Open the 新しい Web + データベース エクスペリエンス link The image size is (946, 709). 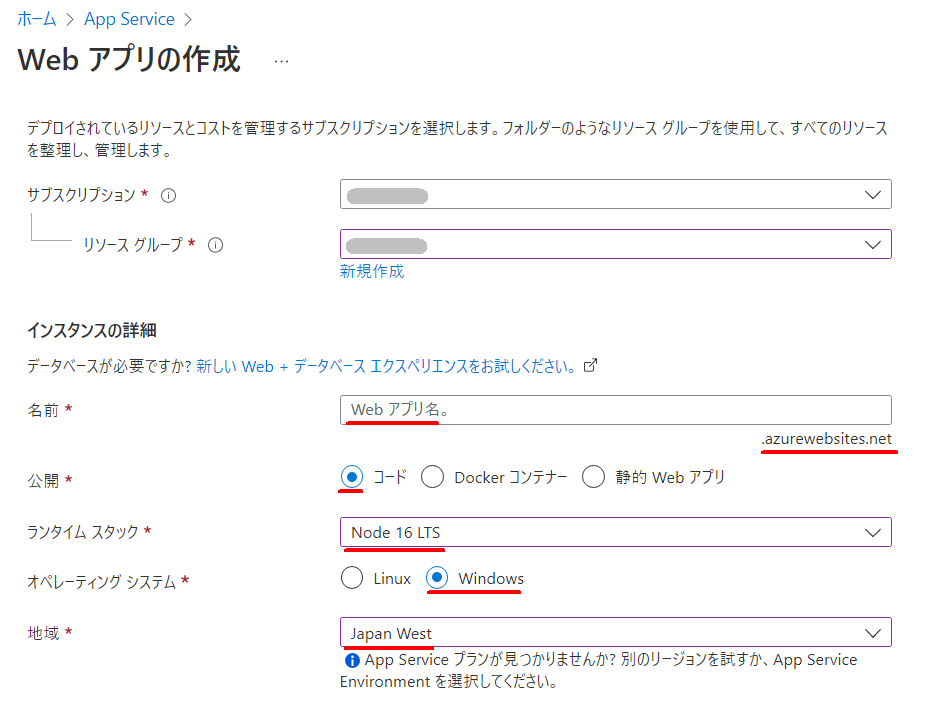(386, 367)
